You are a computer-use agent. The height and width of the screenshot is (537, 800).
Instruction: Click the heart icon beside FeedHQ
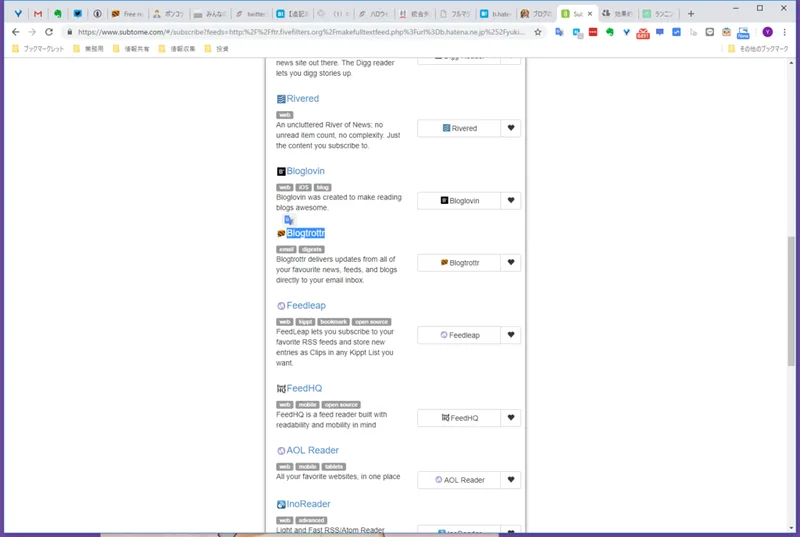pos(511,418)
